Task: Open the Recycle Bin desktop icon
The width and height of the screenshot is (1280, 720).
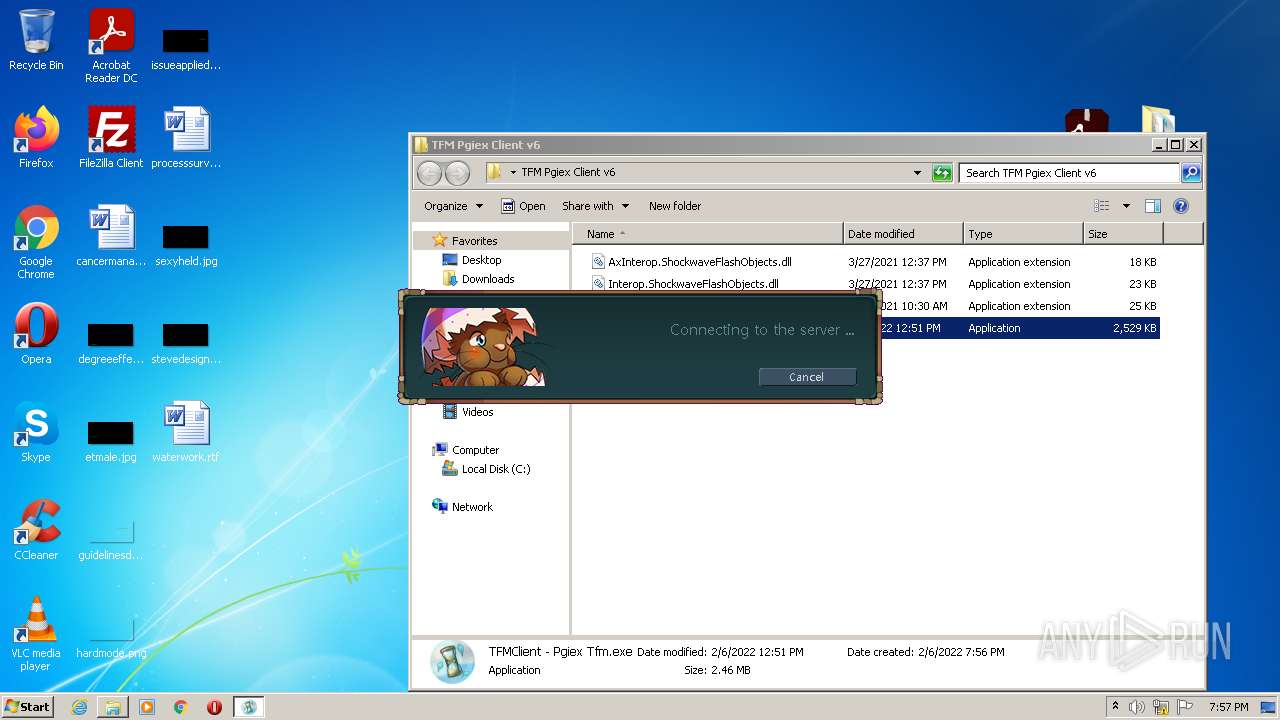Action: tap(36, 40)
